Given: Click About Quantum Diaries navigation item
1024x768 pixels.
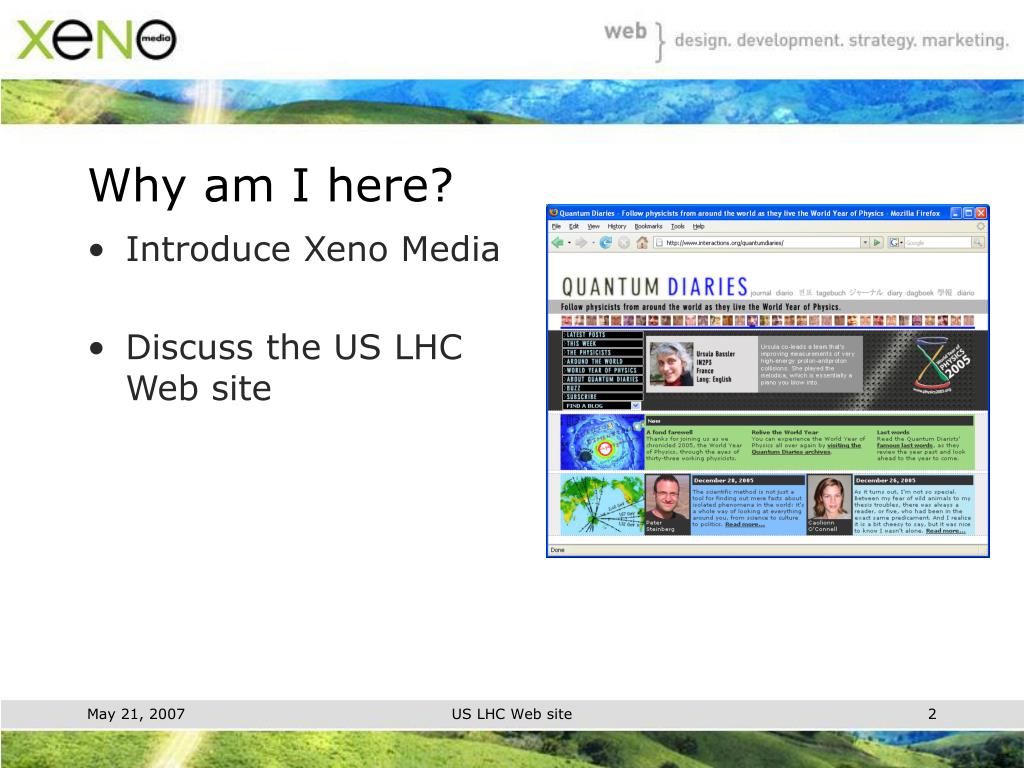Looking at the screenshot, I should click(603, 379).
